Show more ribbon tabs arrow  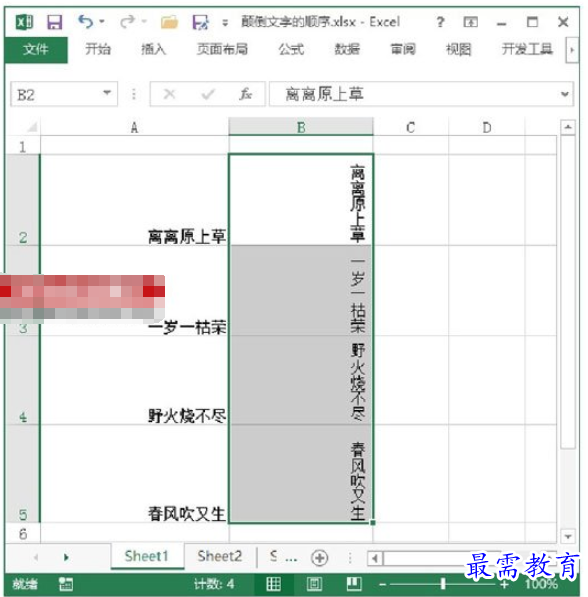point(572,50)
